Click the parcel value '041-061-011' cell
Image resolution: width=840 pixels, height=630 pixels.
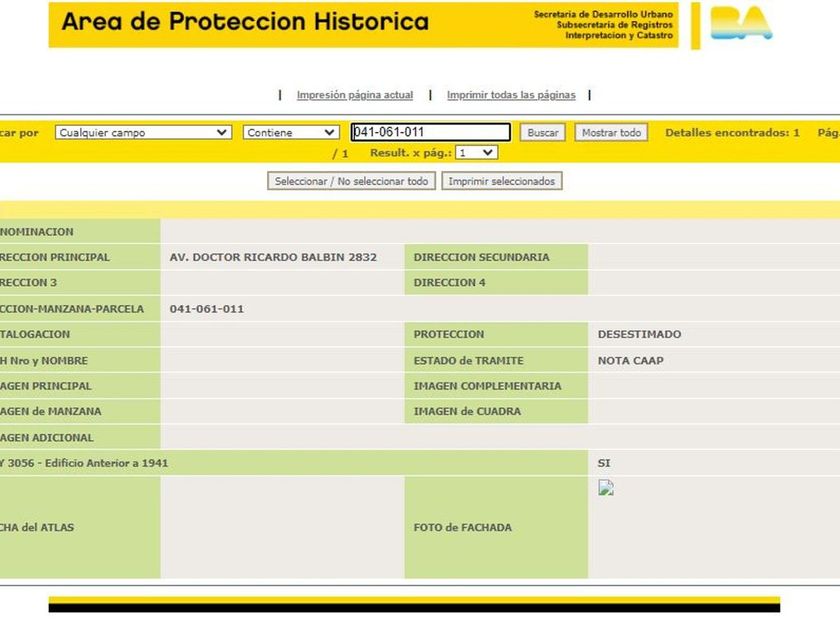point(207,309)
